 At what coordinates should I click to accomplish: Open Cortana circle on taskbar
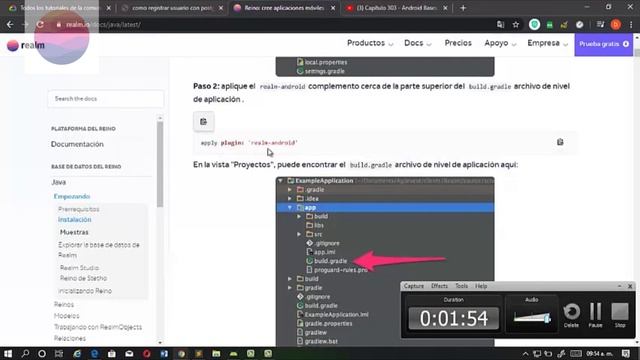pyautogui.click(x=42, y=353)
